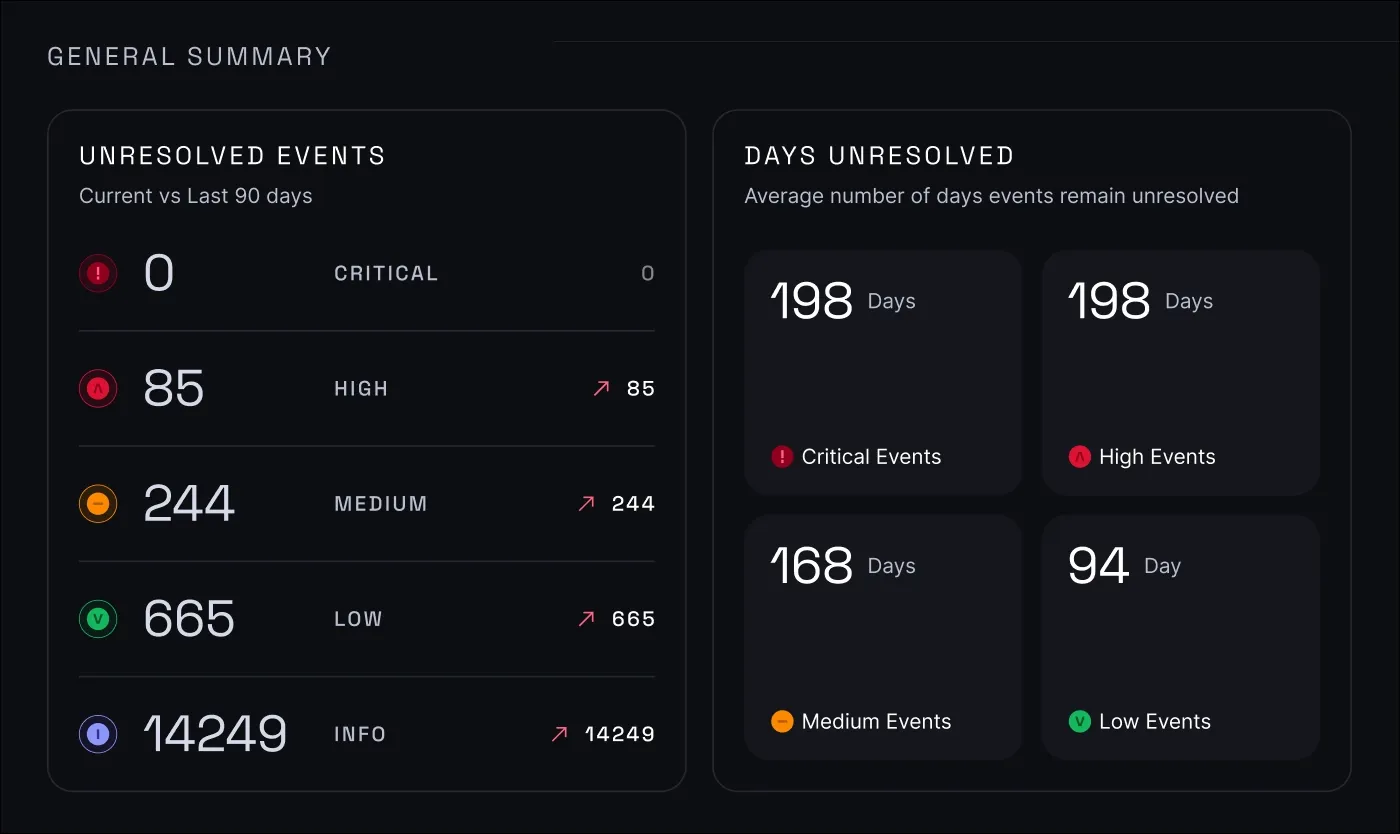1400x834 pixels.
Task: Click the purple Info severity icon
Action: pyautogui.click(x=97, y=733)
